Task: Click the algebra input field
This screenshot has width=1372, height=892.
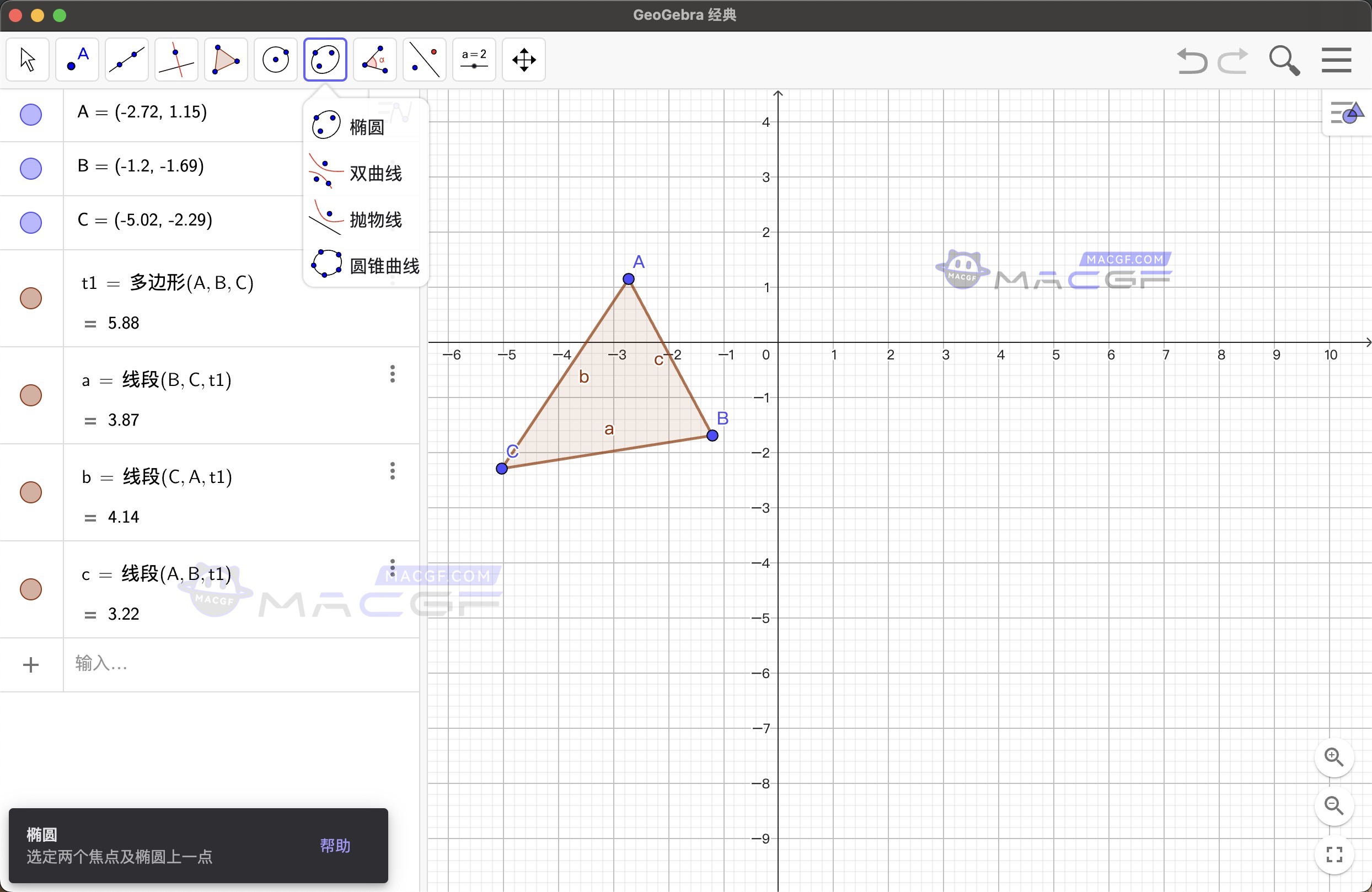Action: tap(173, 664)
